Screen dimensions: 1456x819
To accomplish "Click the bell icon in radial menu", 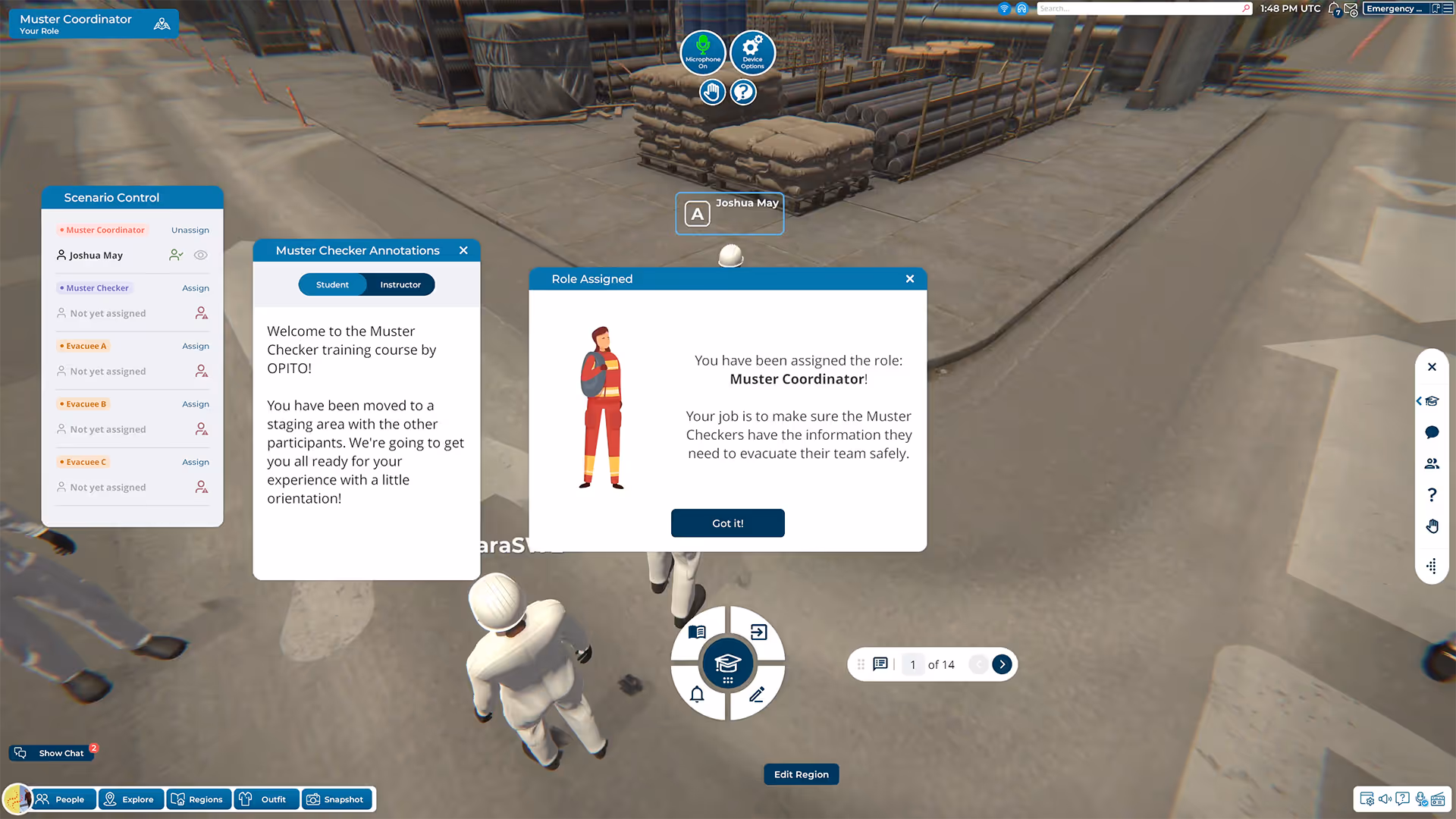I will (697, 694).
